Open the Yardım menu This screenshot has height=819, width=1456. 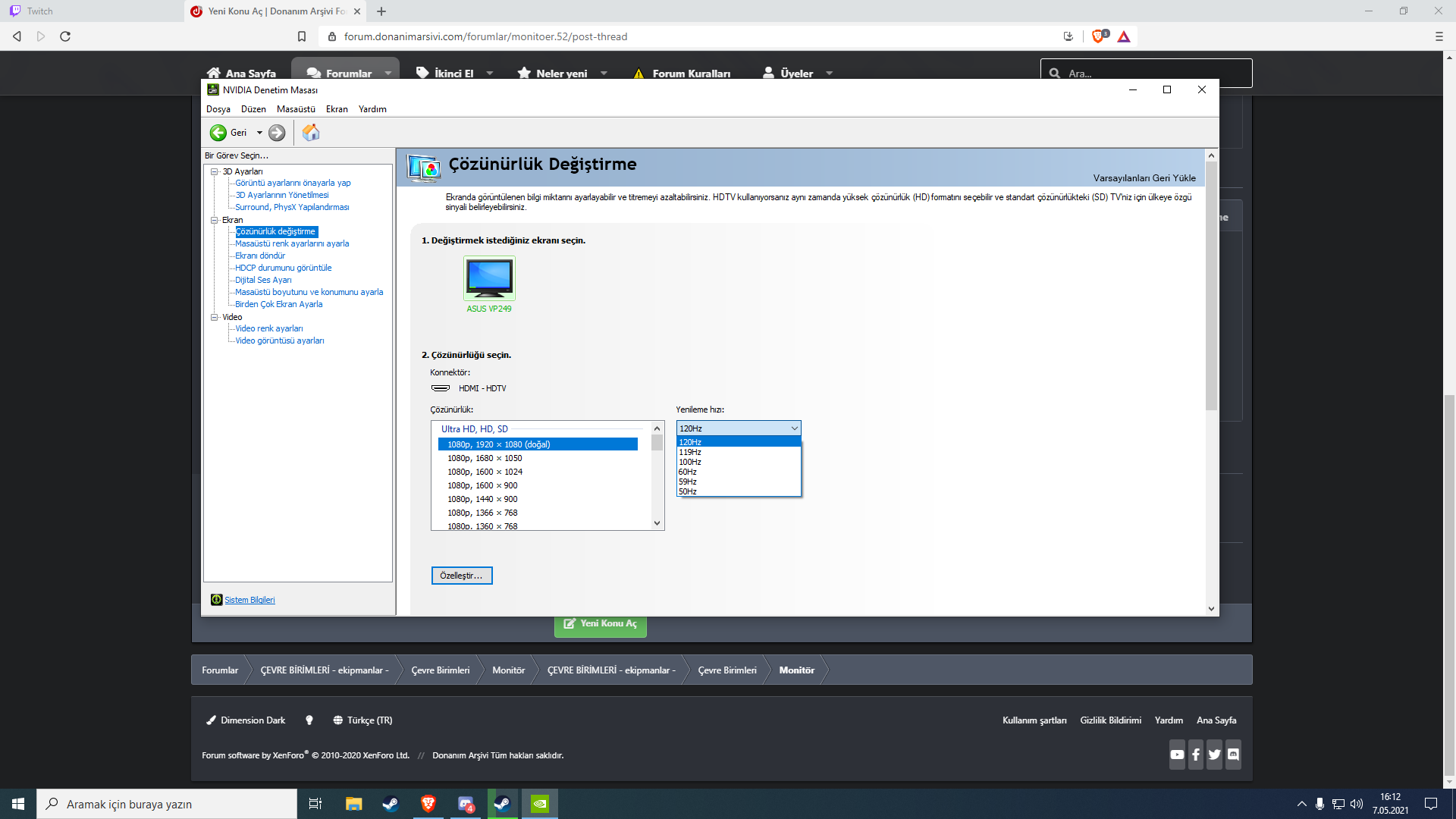pos(372,109)
